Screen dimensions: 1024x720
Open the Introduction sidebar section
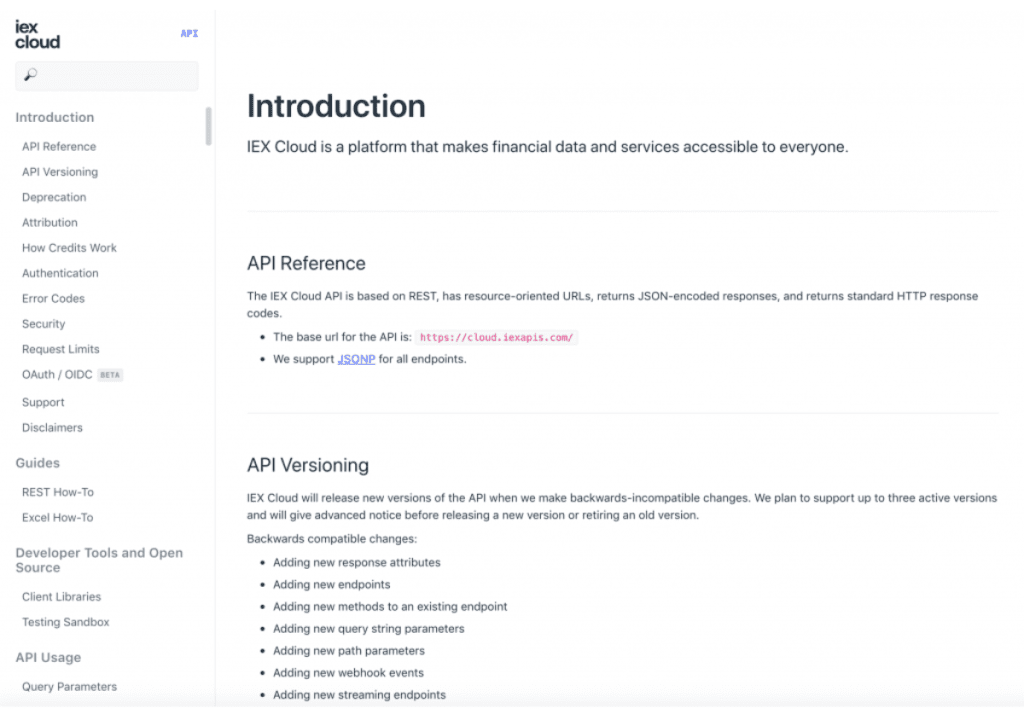pos(55,117)
